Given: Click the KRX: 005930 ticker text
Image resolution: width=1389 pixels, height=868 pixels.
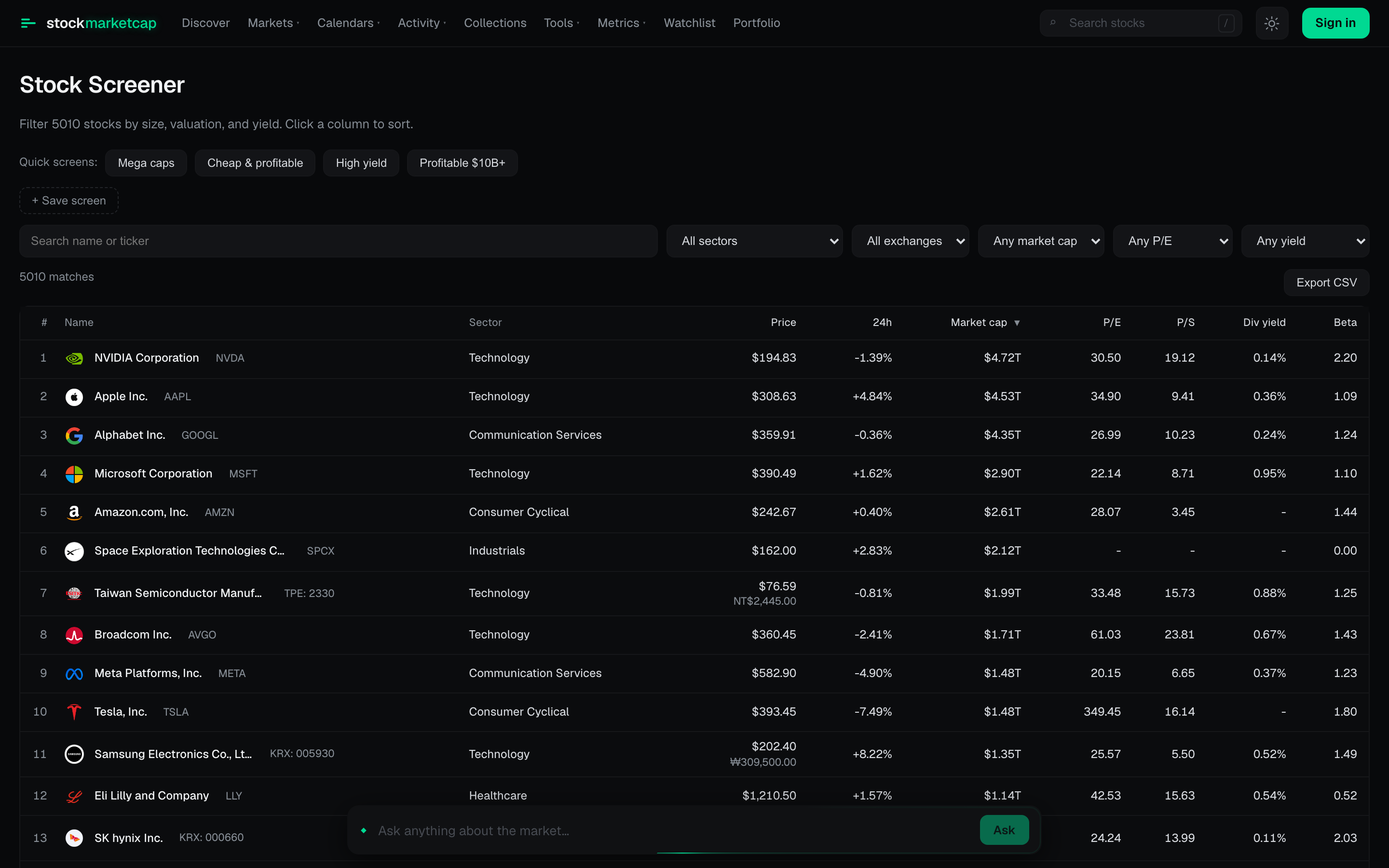Looking at the screenshot, I should click(x=302, y=753).
